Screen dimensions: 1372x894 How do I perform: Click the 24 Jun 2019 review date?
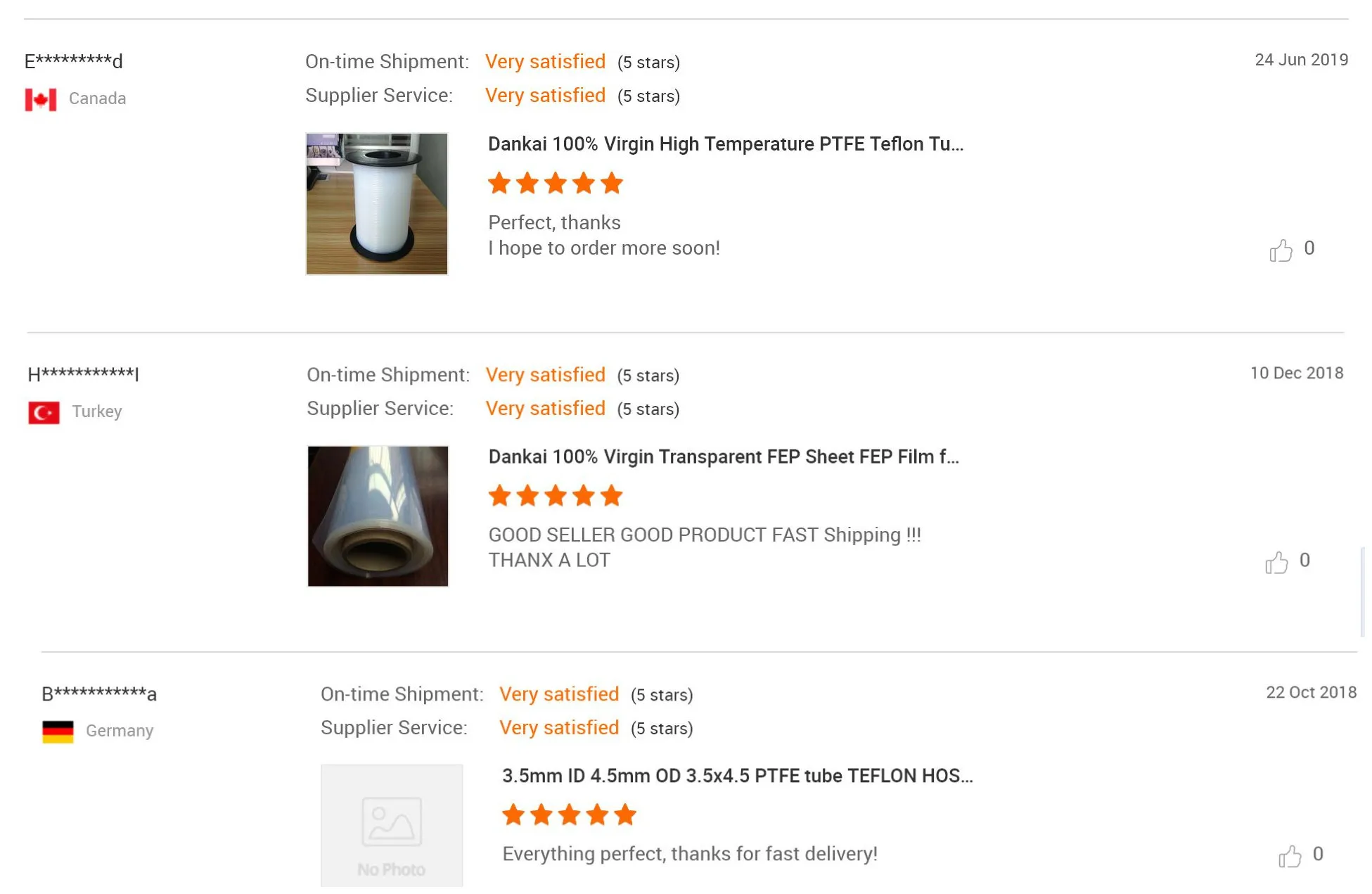pos(1301,60)
